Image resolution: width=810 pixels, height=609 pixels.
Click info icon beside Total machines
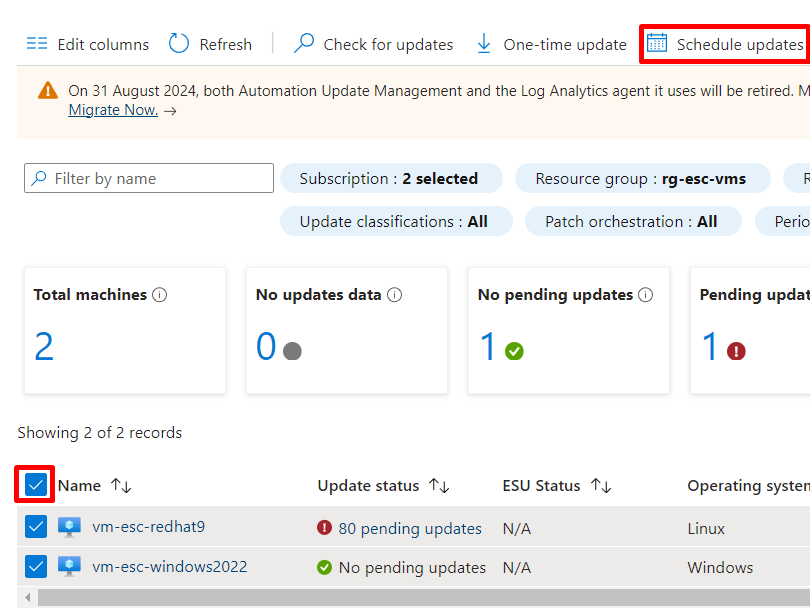(160, 295)
